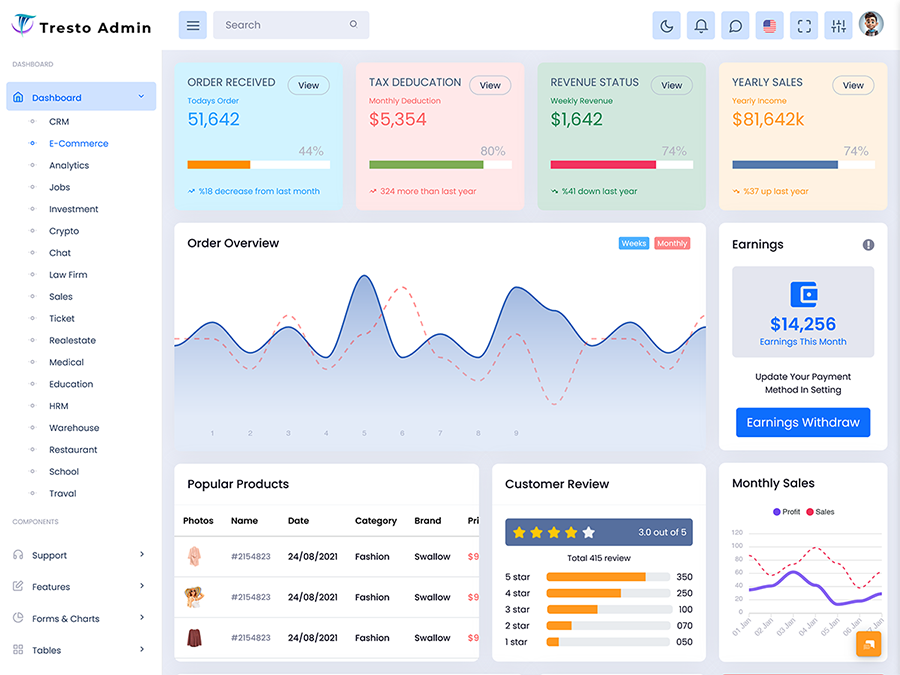Click the Support headset icon

pyautogui.click(x=18, y=554)
